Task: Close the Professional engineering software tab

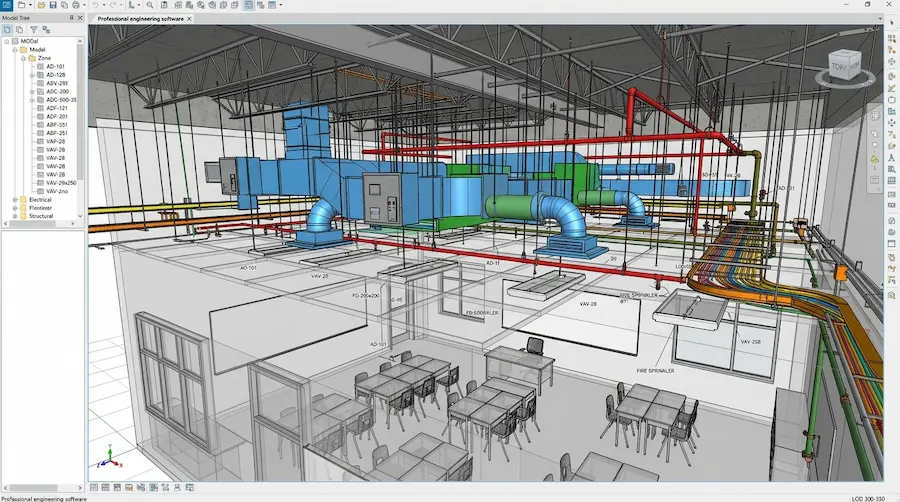Action: click(x=189, y=18)
